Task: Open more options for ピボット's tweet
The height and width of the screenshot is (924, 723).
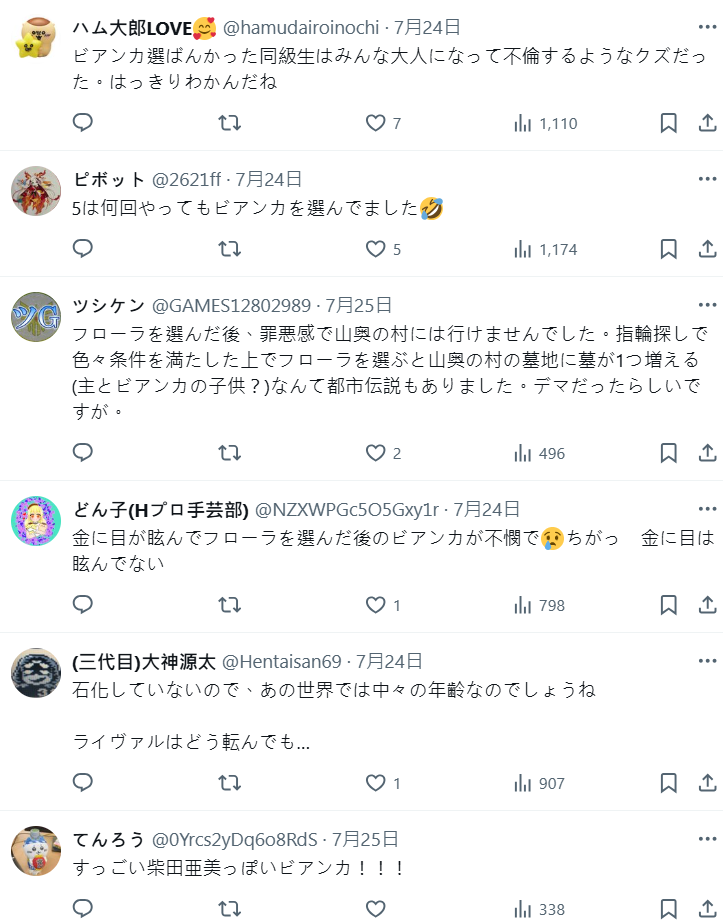Action: (707, 181)
